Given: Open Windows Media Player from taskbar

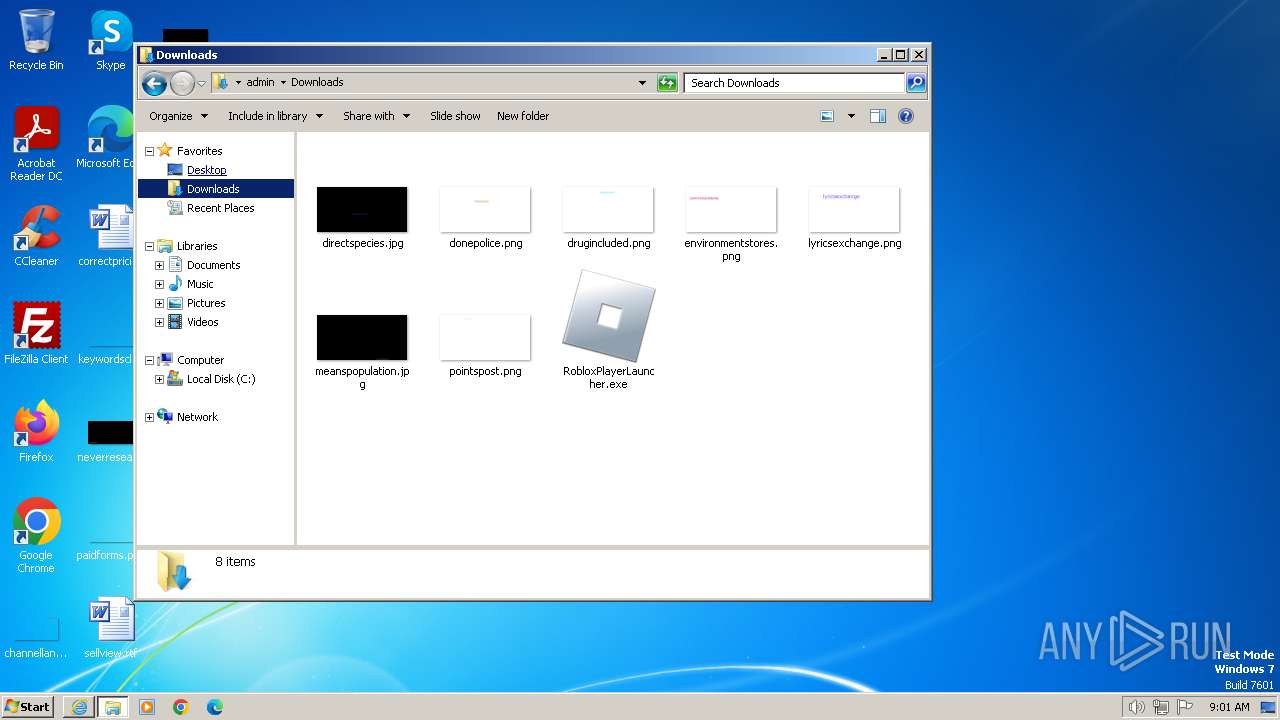Looking at the screenshot, I should click(x=147, y=707).
